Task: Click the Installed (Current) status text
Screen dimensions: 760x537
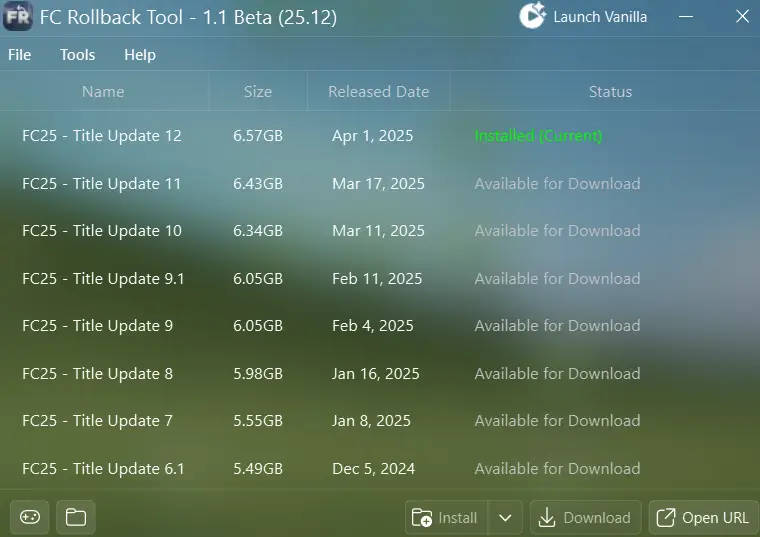Action: coord(538,136)
